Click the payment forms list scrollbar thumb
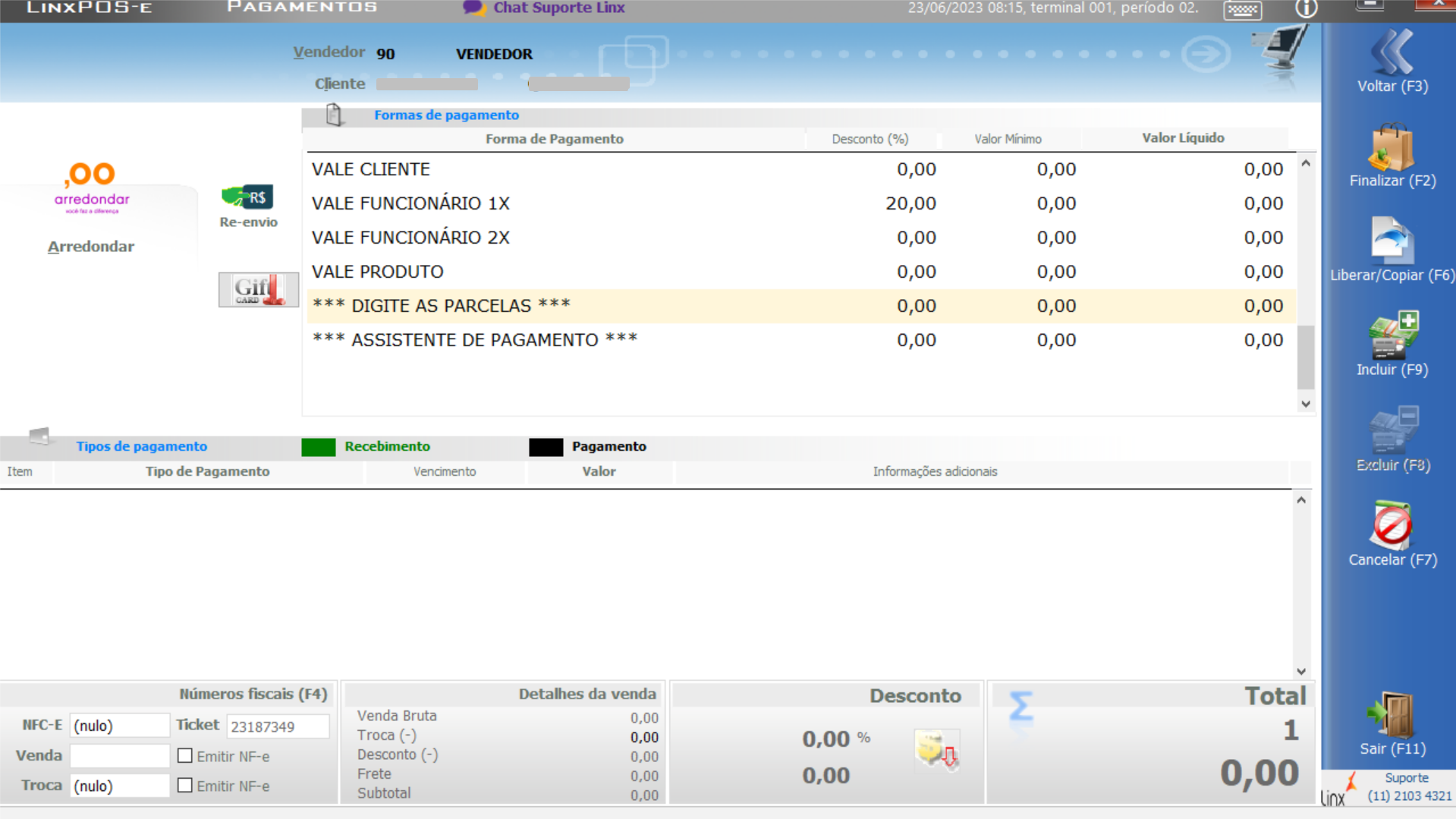This screenshot has width=1456, height=819. (x=1306, y=357)
